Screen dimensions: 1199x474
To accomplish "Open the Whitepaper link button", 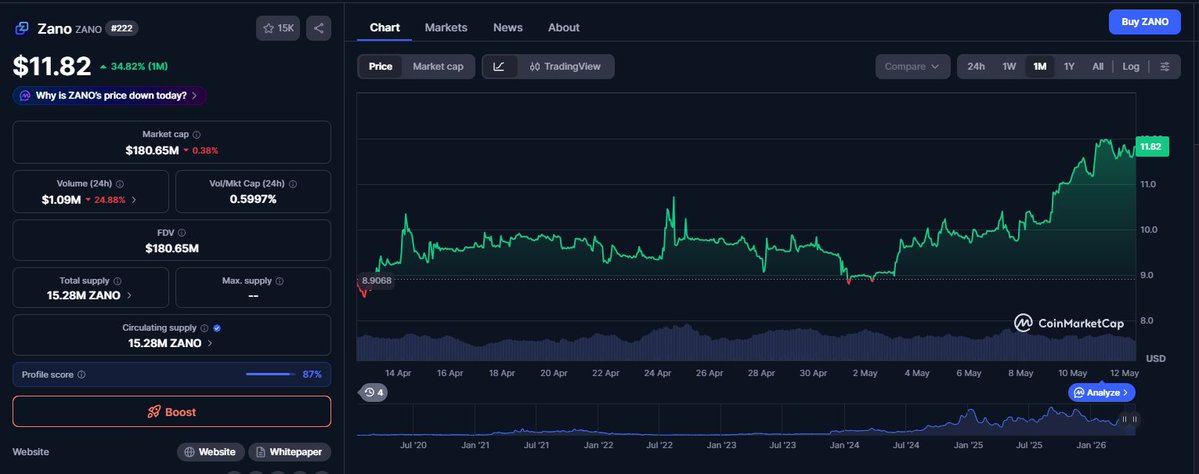I will pyautogui.click(x=290, y=452).
